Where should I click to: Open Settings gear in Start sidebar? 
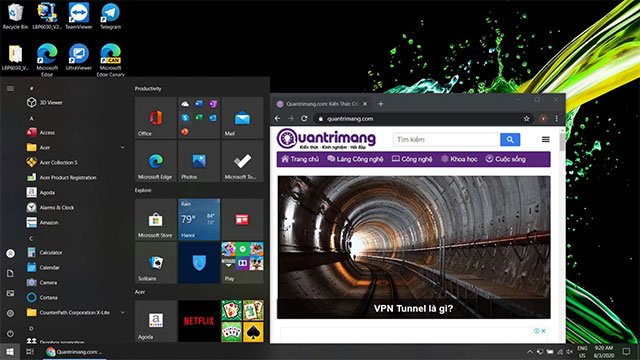pyautogui.click(x=10, y=313)
